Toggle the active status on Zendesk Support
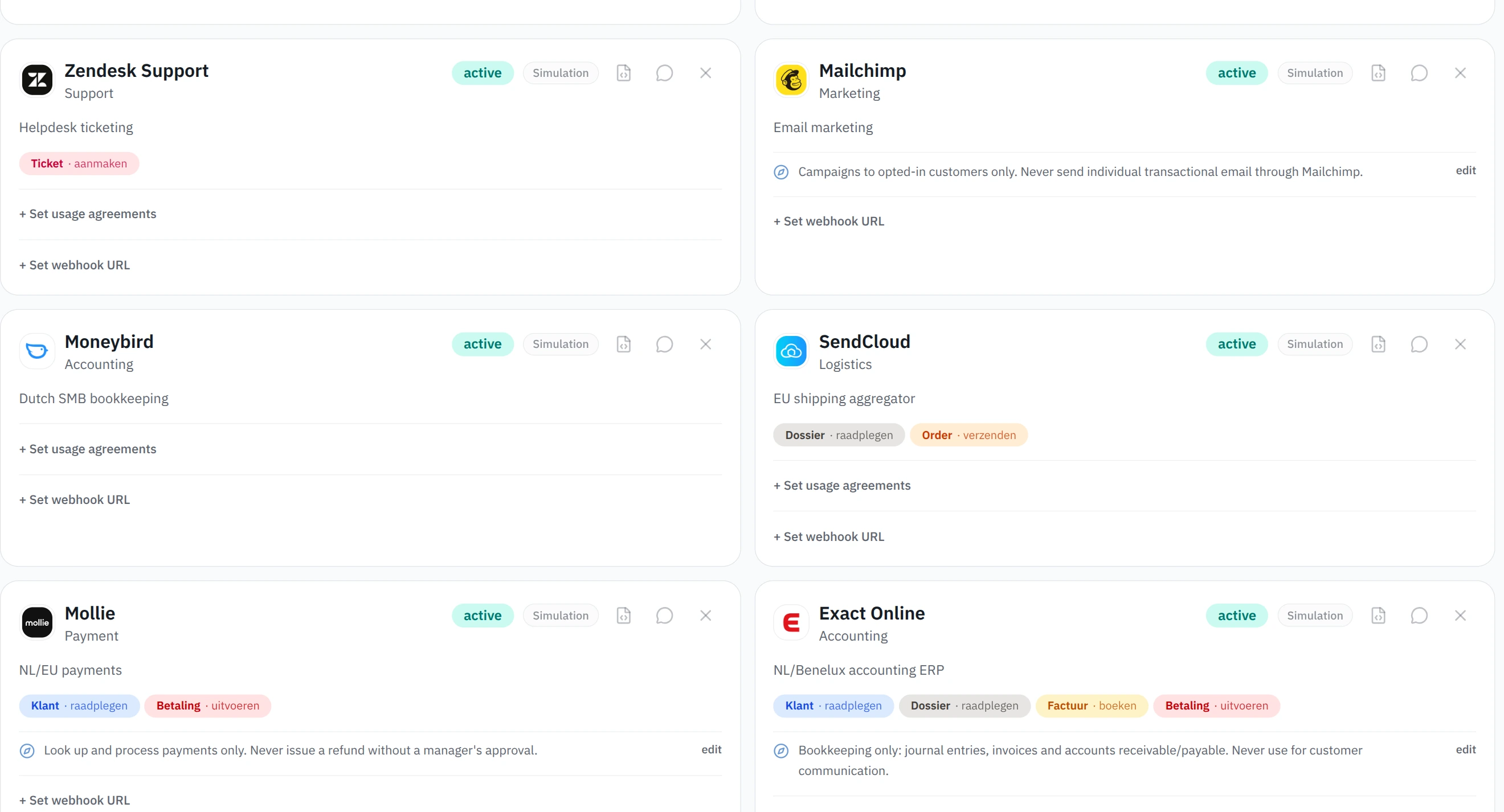1504x812 pixels. point(483,73)
